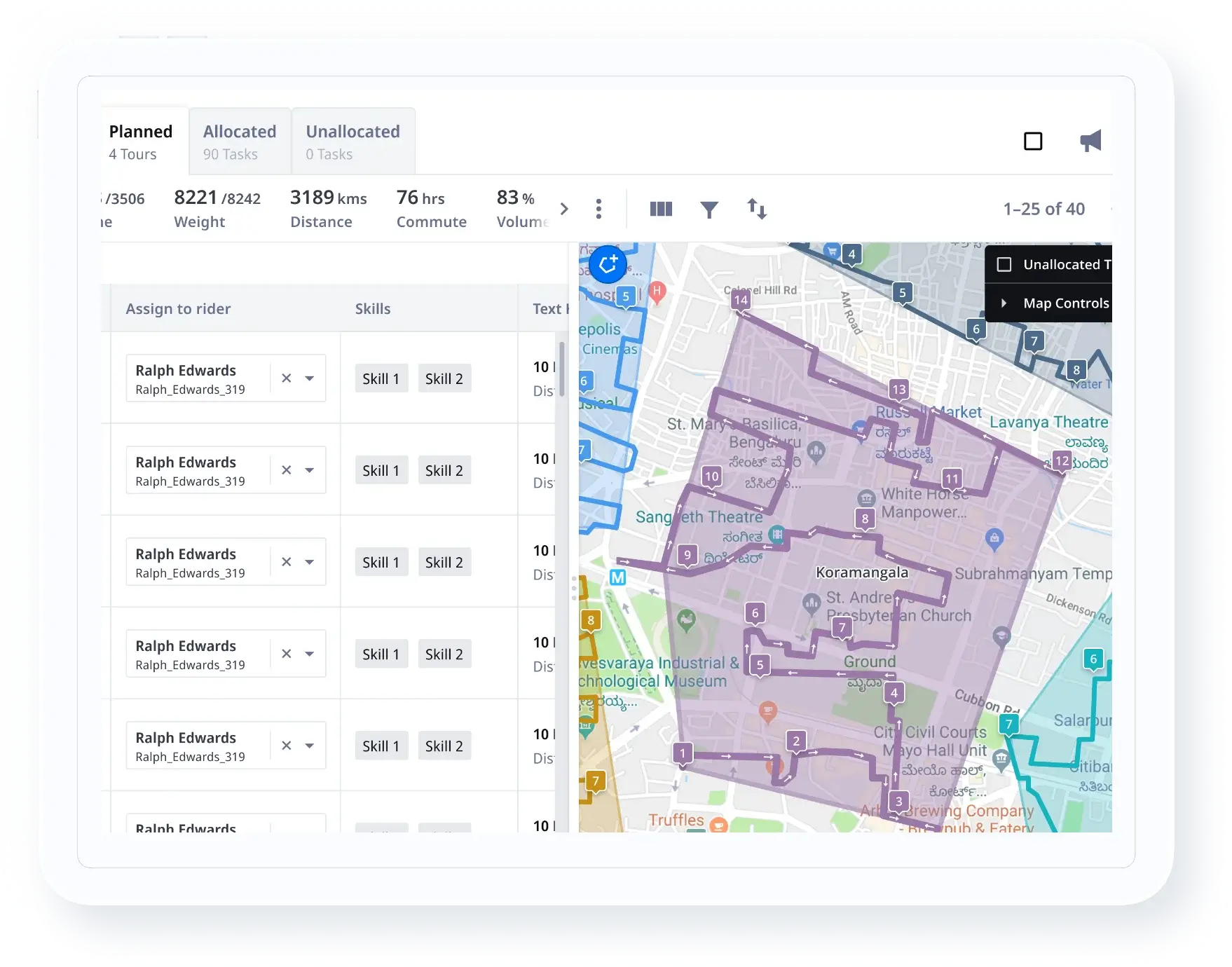The width and height of the screenshot is (1232, 967).
Task: Switch to the Unallocated tab
Action: 353,141
